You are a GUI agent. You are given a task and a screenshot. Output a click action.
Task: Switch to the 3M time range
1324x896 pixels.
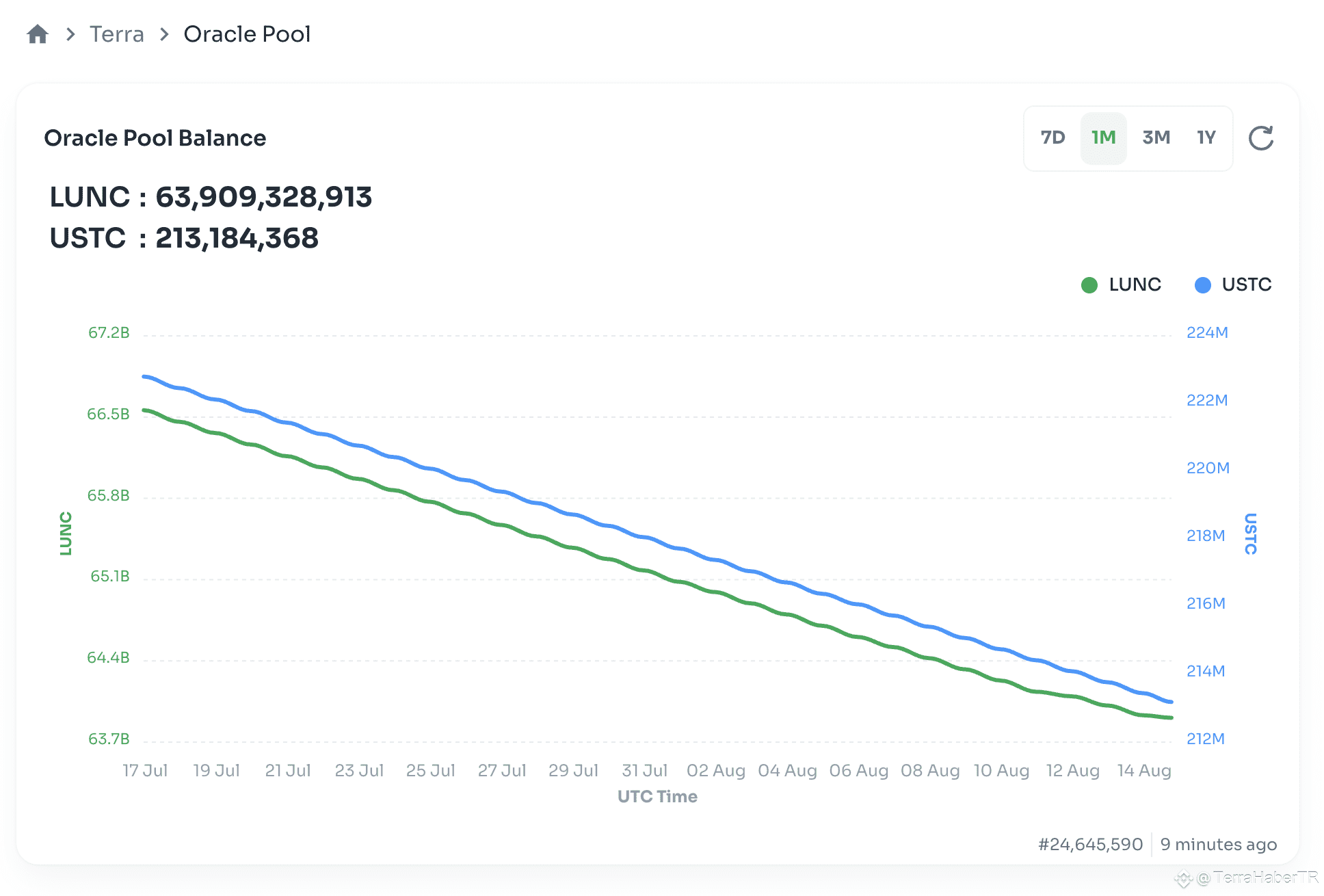tap(1156, 138)
